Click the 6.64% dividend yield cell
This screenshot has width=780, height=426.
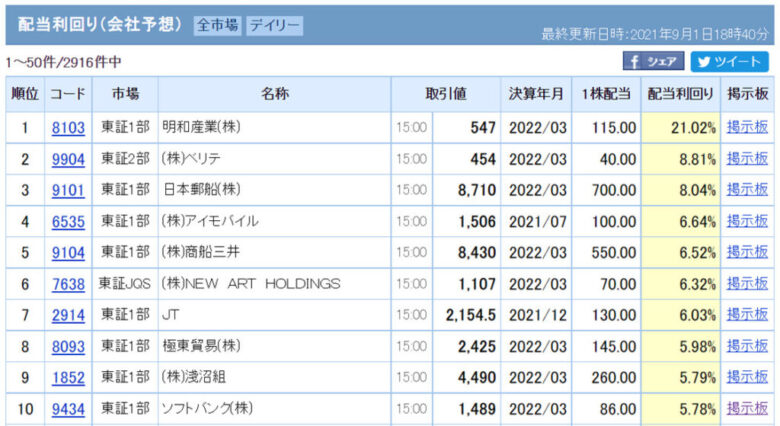[x=681, y=221]
